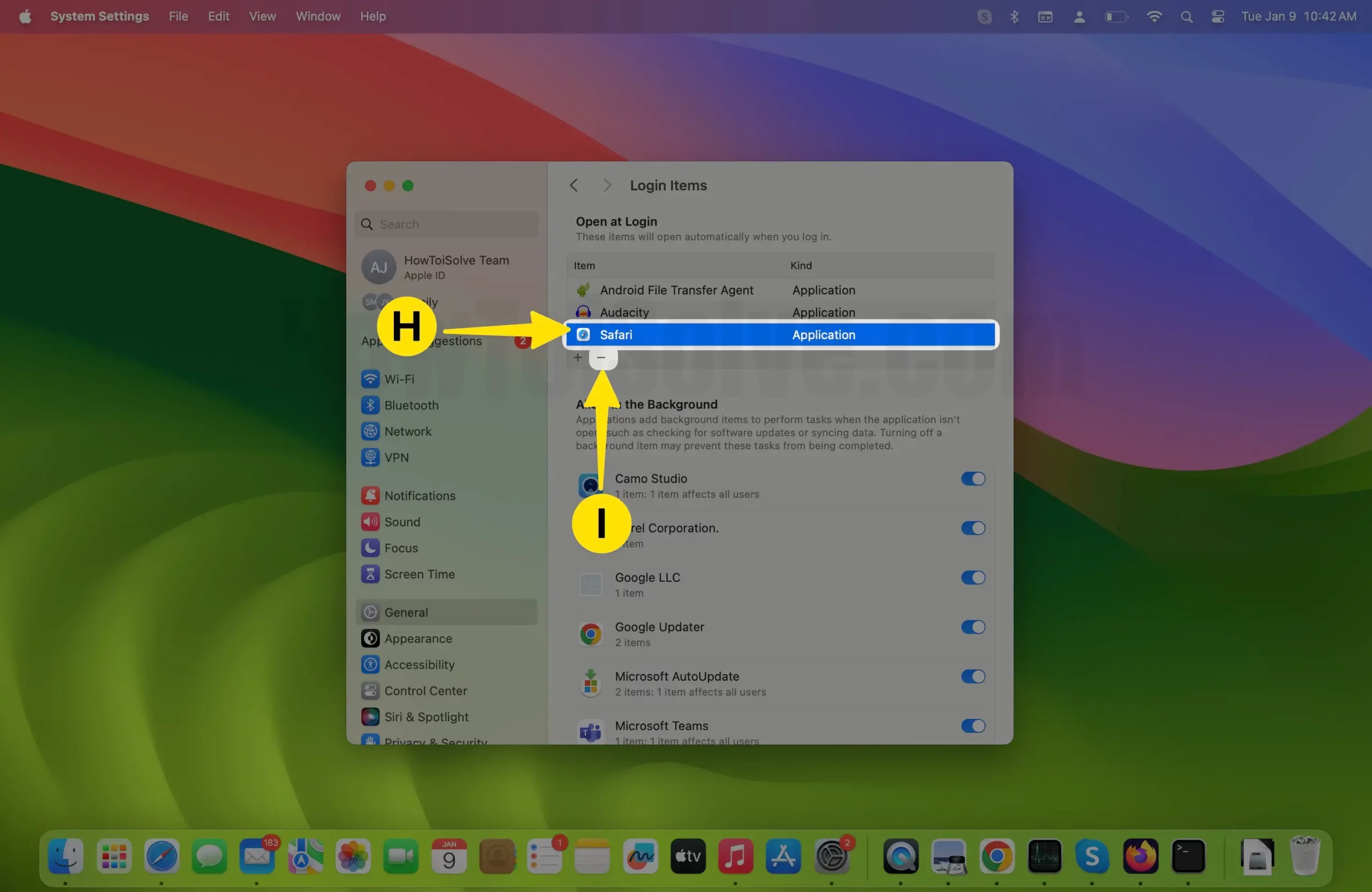This screenshot has height=892, width=1372.
Task: Open Apple TV app in Dock
Action: point(688,857)
